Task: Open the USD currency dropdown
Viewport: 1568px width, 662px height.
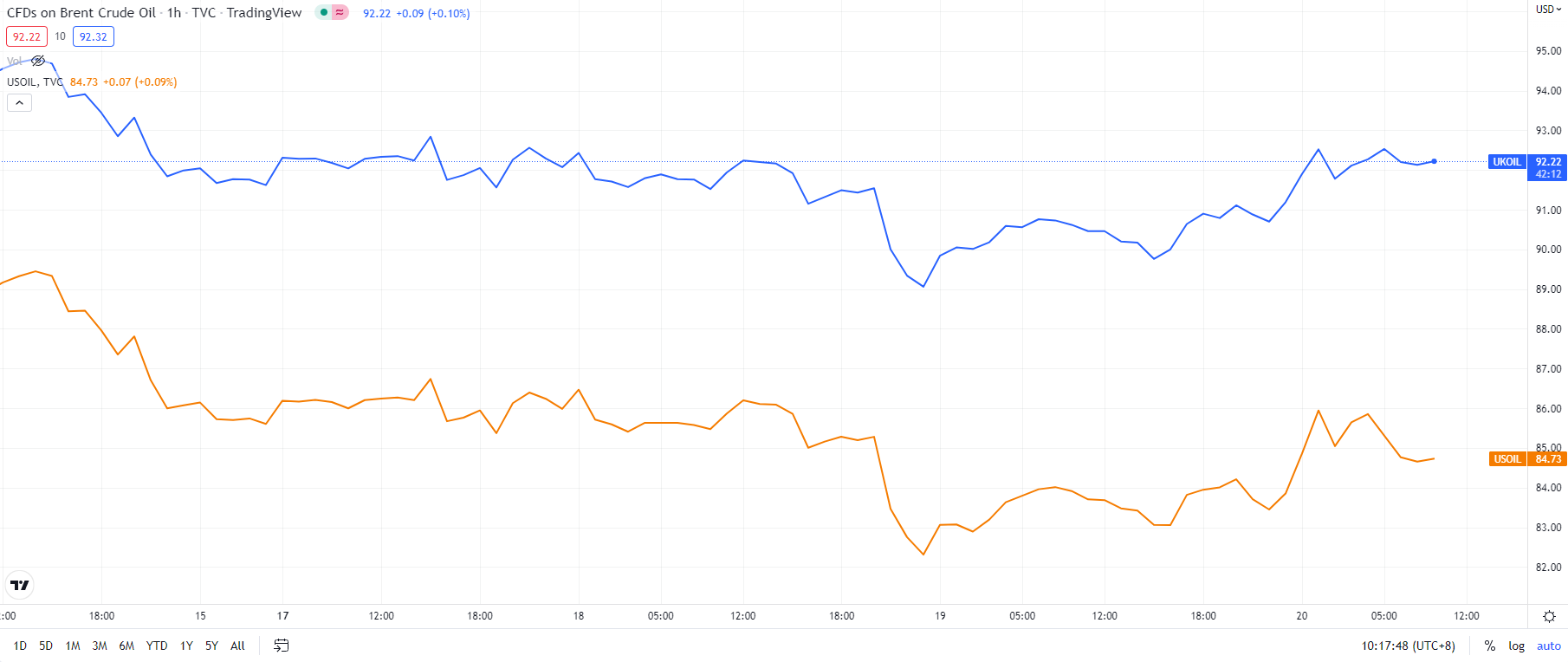Action: pos(1548,10)
